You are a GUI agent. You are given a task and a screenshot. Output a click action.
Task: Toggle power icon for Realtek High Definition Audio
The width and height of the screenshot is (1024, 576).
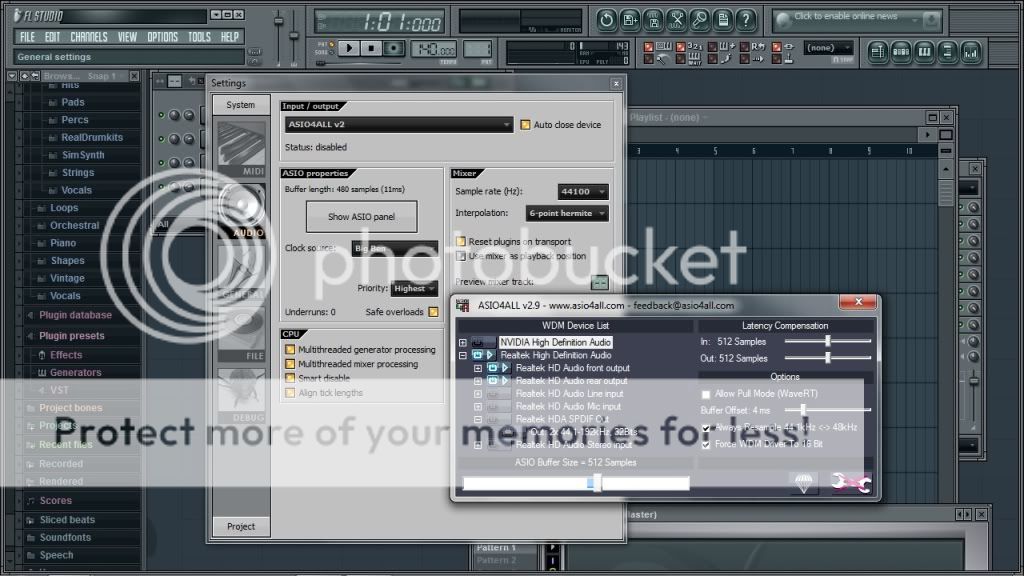coord(477,355)
